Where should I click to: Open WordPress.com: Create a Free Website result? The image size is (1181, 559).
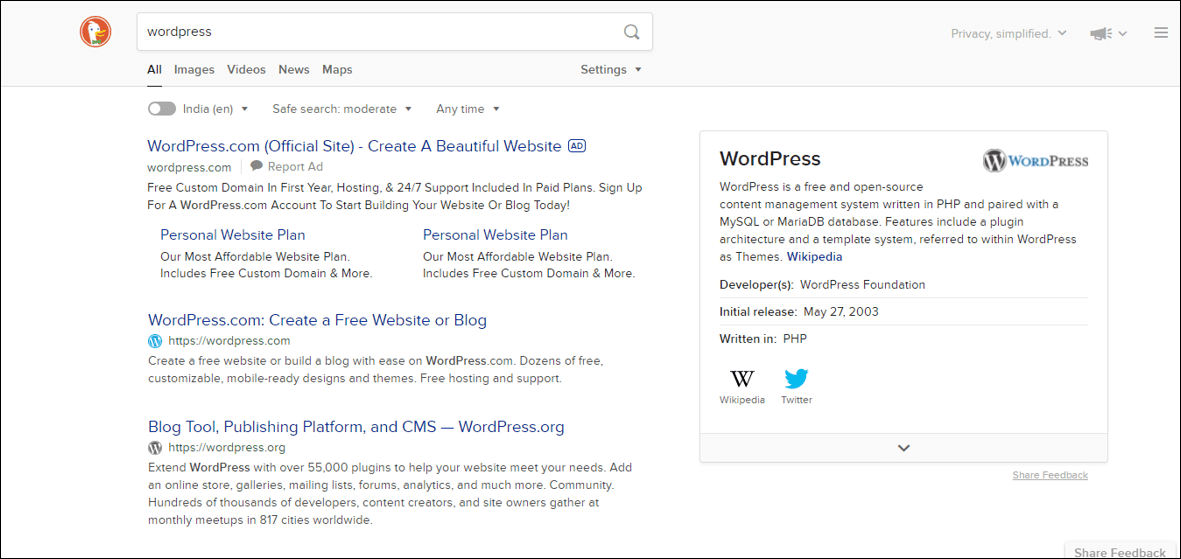point(317,320)
